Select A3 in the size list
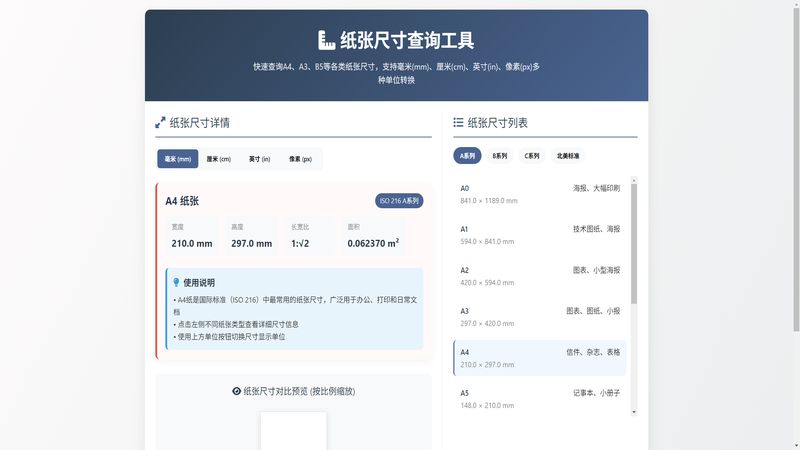The image size is (800, 450). coord(540,317)
